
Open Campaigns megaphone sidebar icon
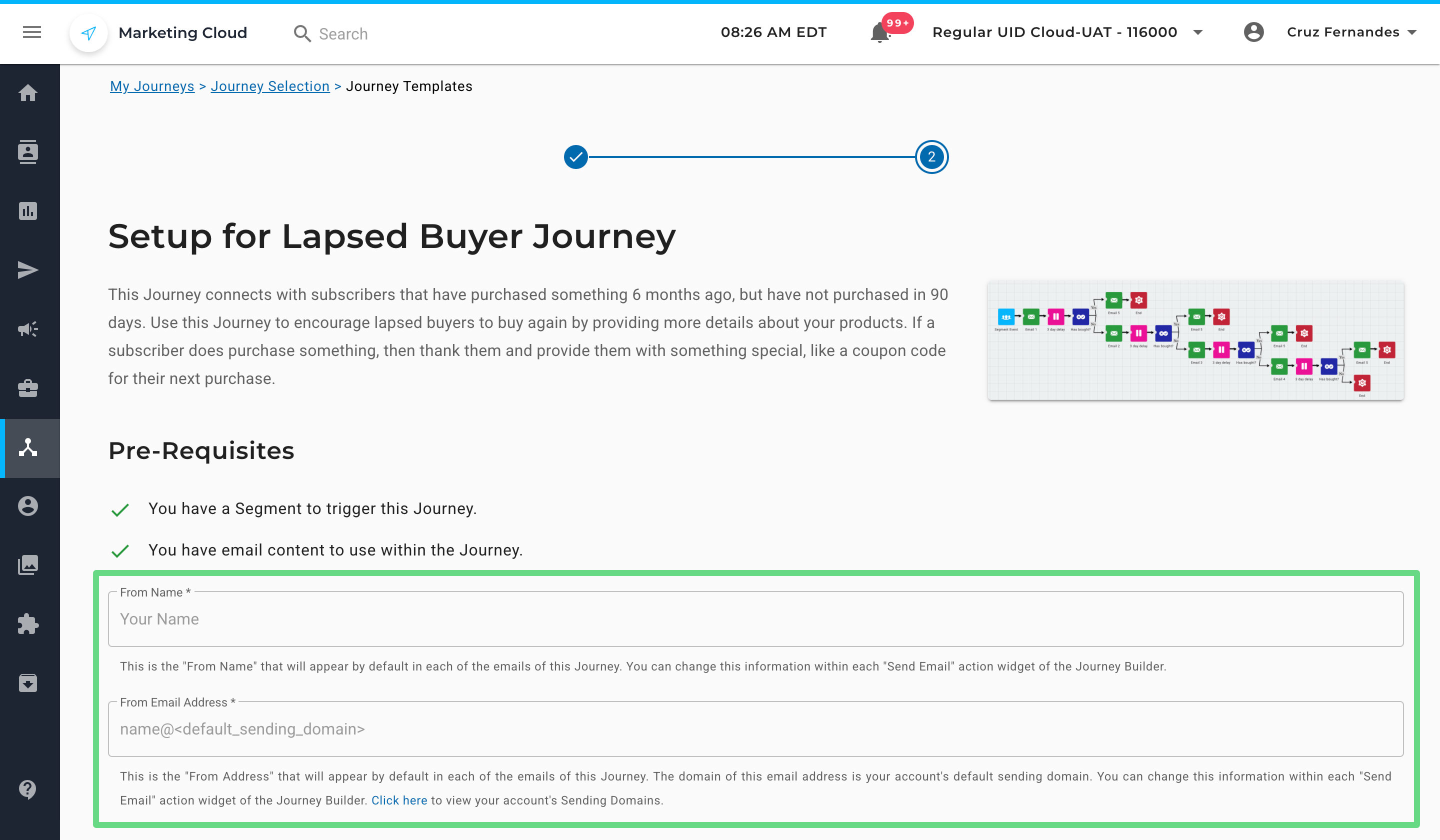coord(28,328)
